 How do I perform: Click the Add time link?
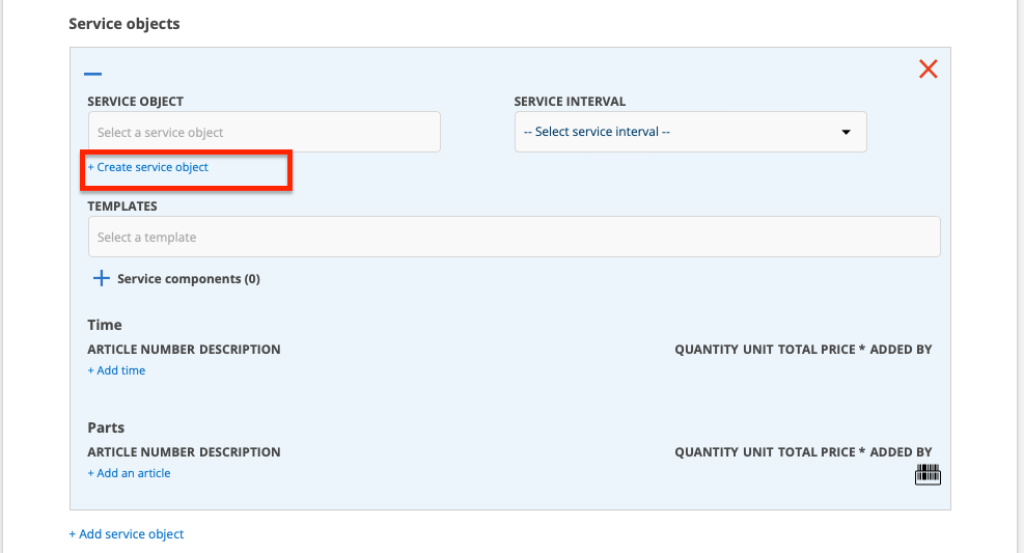(116, 370)
